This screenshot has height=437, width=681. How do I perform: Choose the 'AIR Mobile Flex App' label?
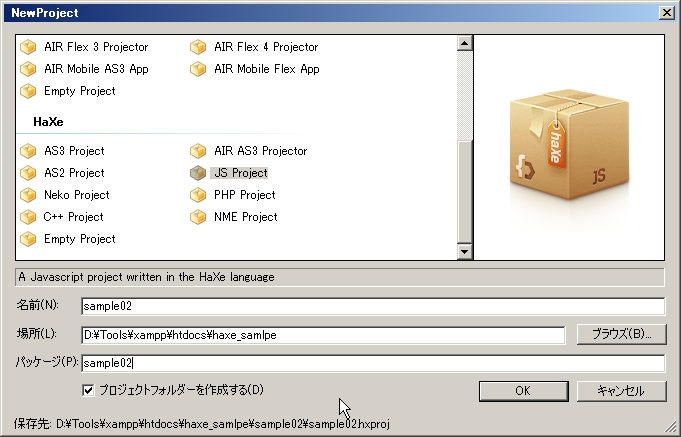(x=266, y=69)
